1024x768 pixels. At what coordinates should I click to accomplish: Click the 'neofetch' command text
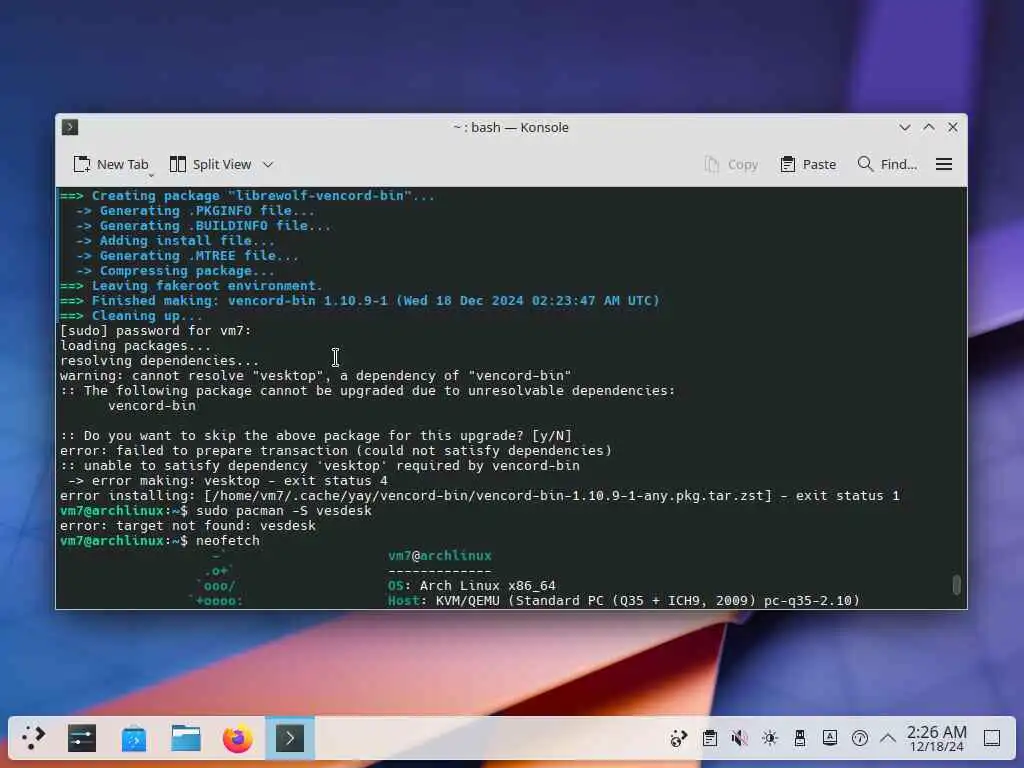227,541
